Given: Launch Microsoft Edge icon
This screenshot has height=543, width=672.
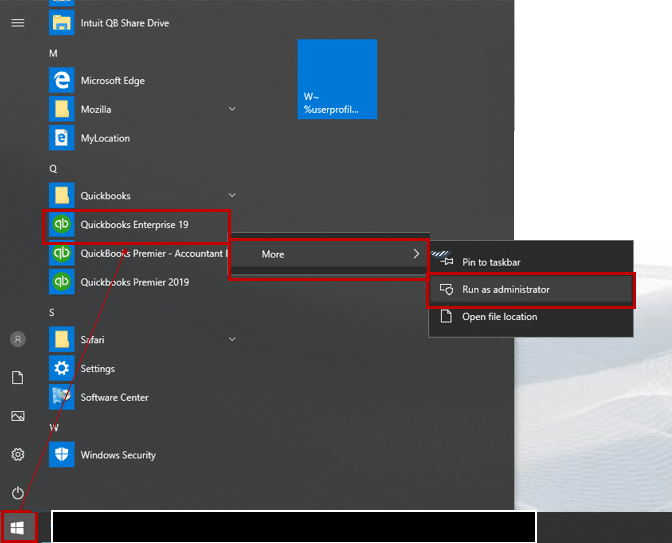Looking at the screenshot, I should [x=61, y=80].
